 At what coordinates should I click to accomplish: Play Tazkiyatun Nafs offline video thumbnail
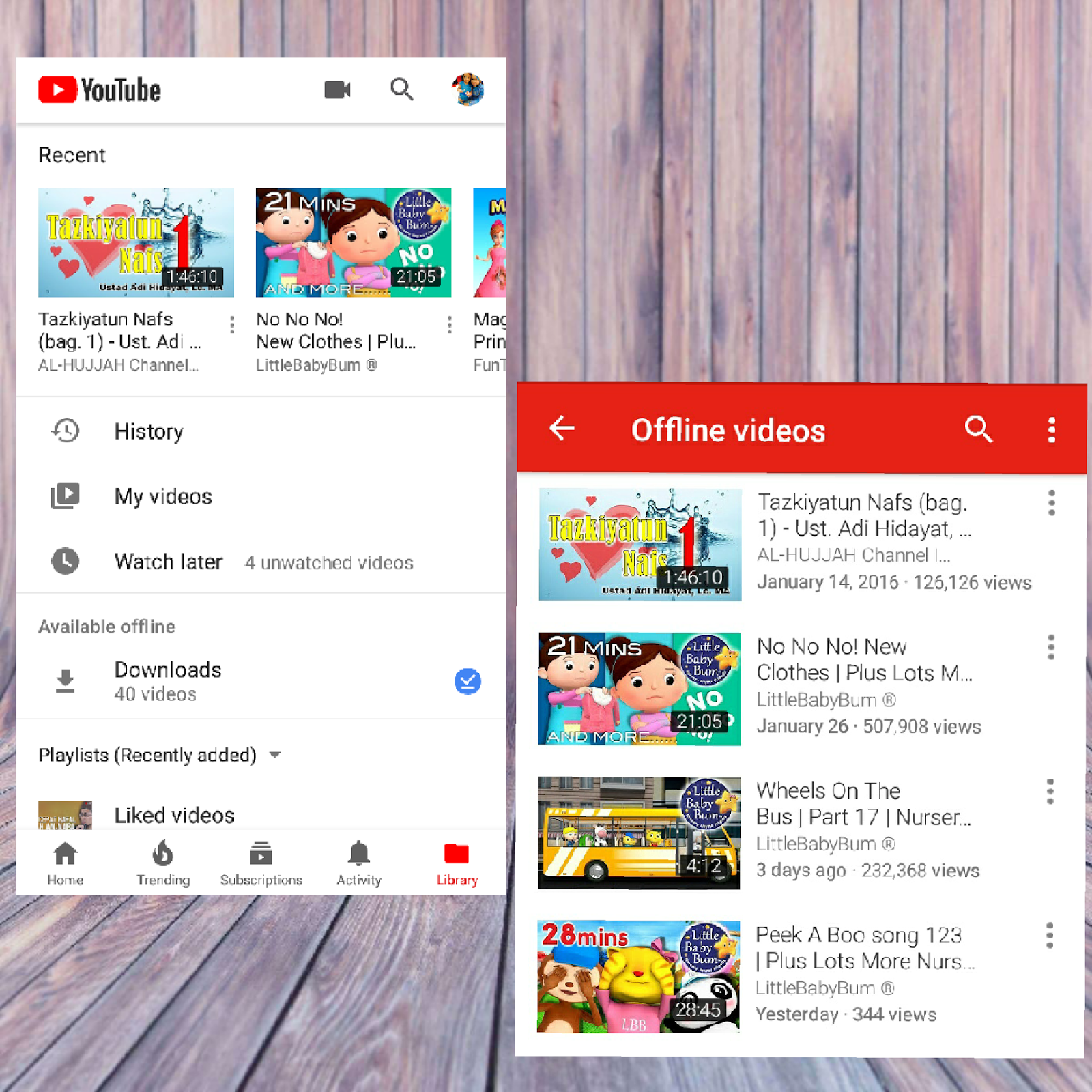coord(640,544)
